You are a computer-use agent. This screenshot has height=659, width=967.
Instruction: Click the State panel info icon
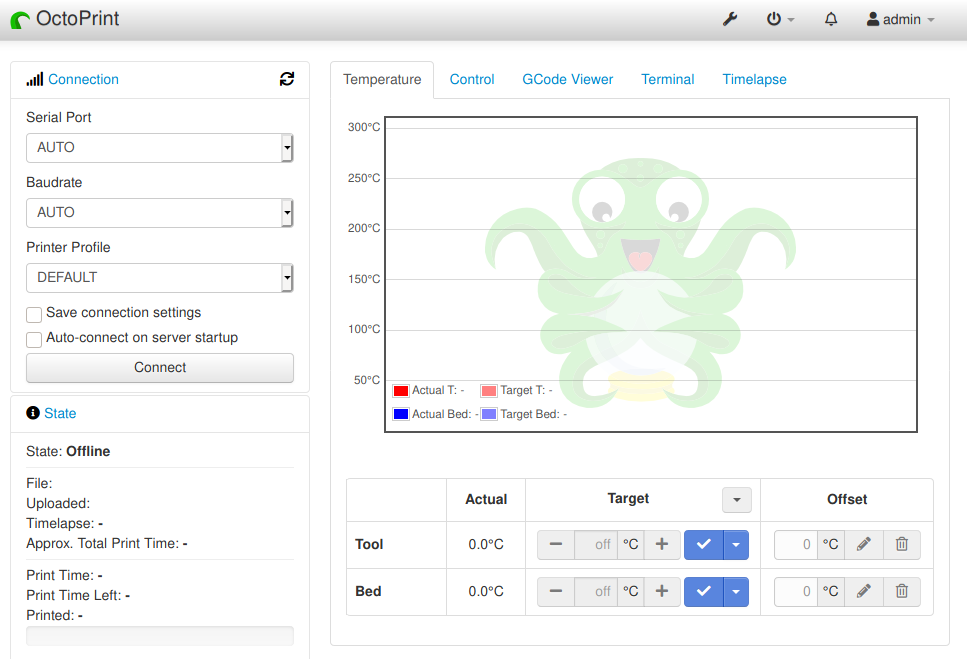pos(33,413)
